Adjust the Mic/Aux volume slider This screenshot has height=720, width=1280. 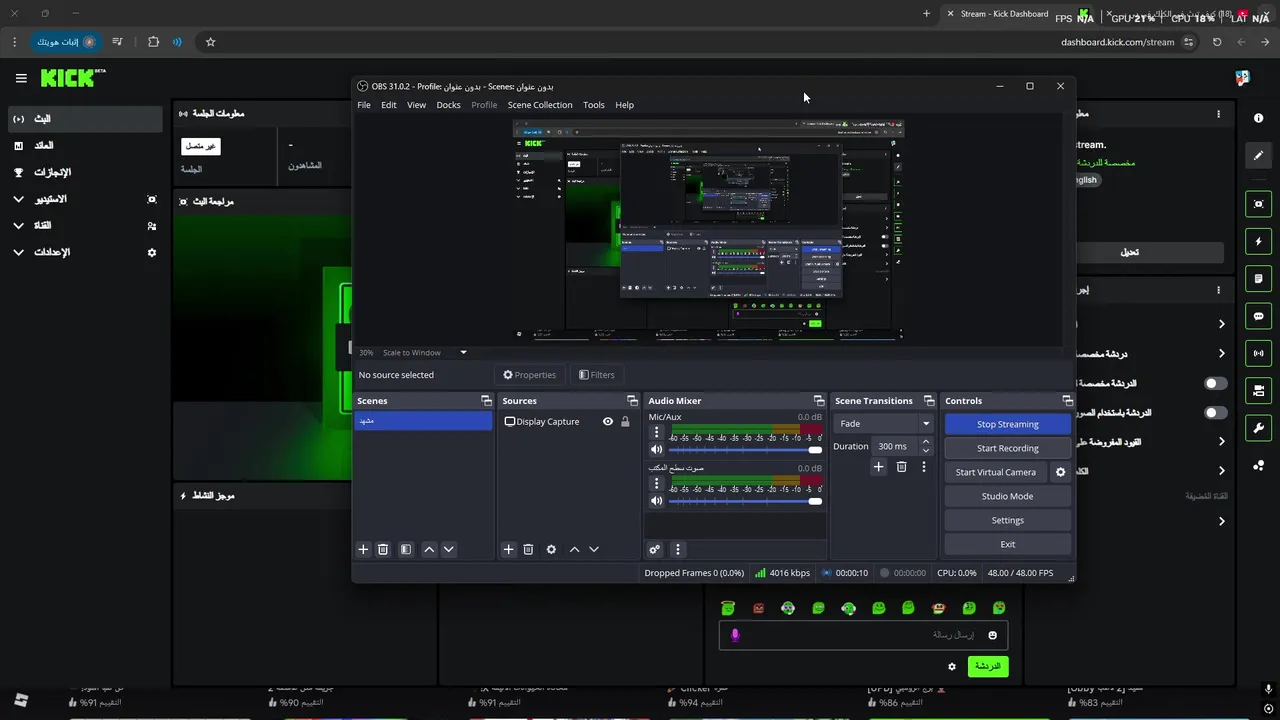coord(745,450)
